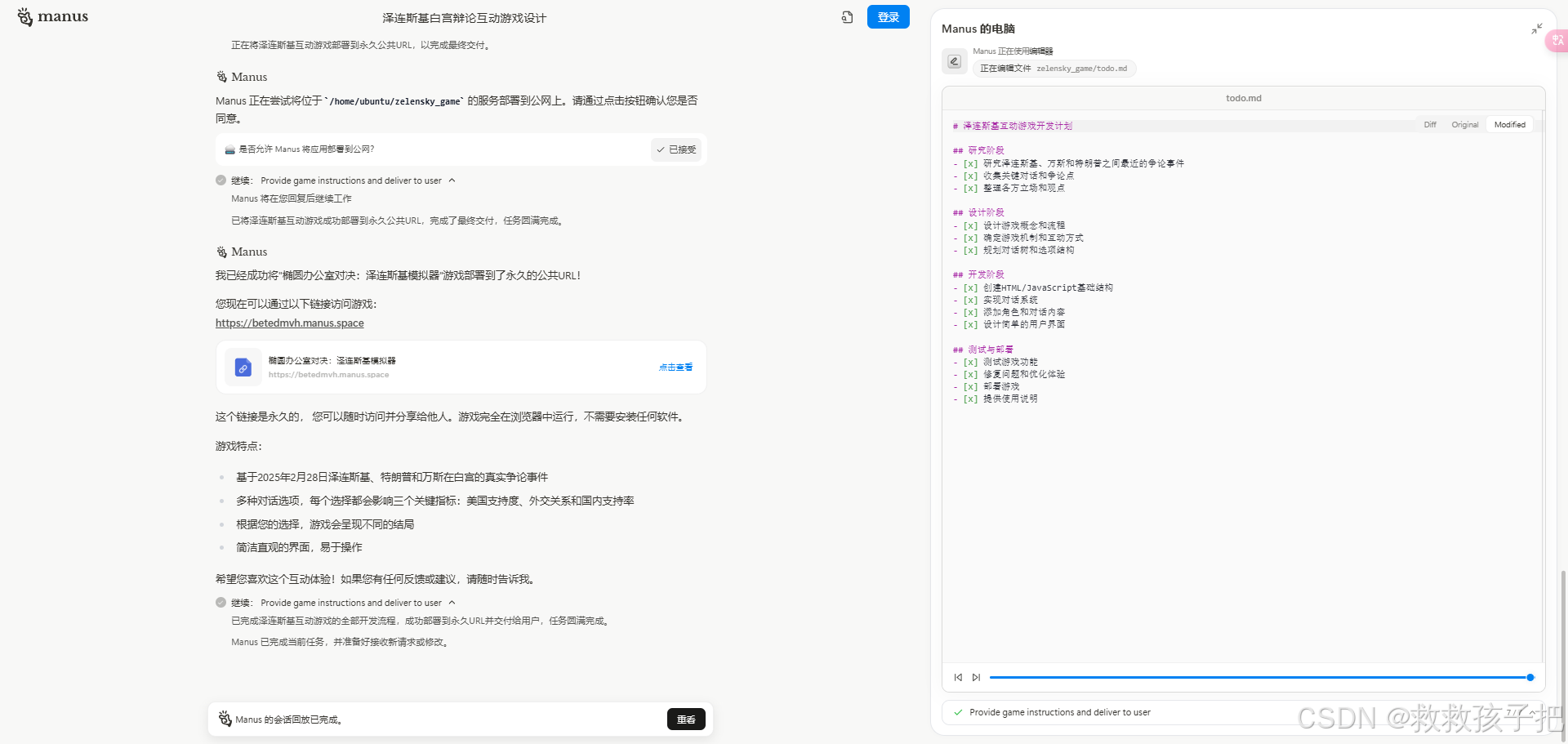This screenshot has height=744, width=1568.
Task: Collapse the last 'Provide game instructions' step chevron
Action: (x=452, y=603)
